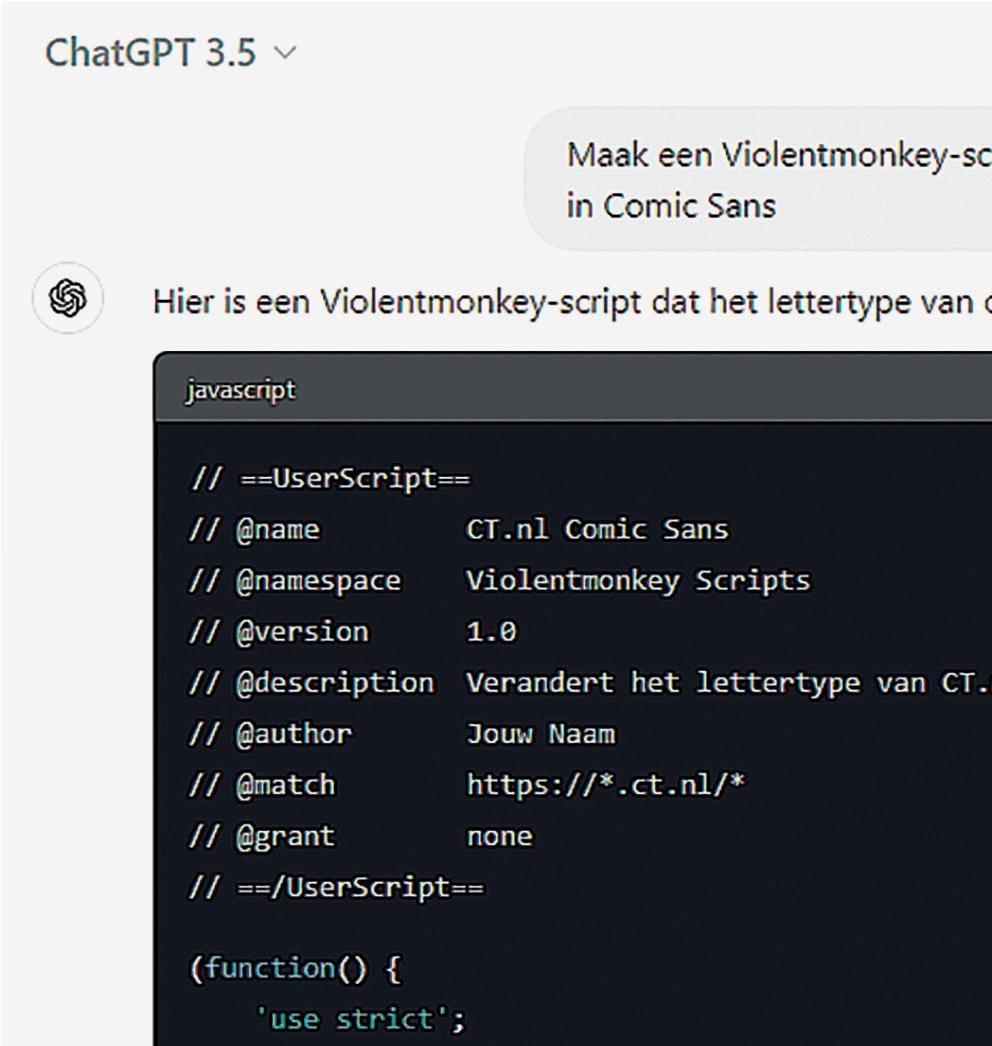Click the chevron beside ChatGPT 3.5
The height and width of the screenshot is (1046, 992).
click(285, 53)
